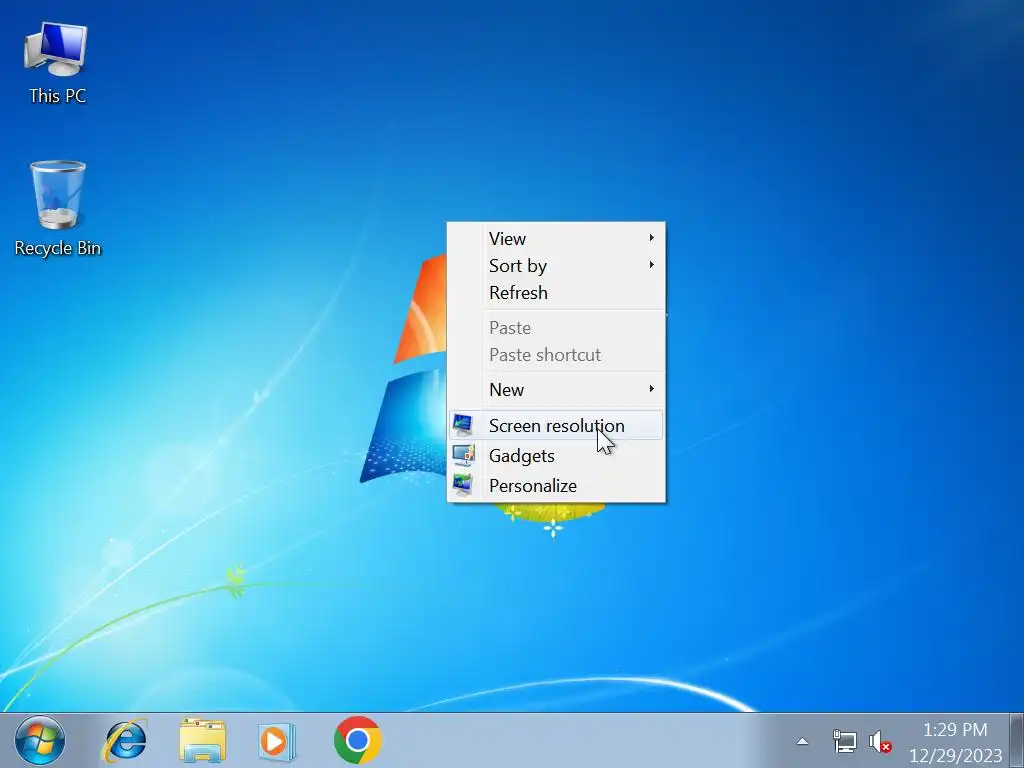This screenshot has width=1024, height=768.
Task: Click the Paste shortcut menu entry
Action: pos(556,355)
